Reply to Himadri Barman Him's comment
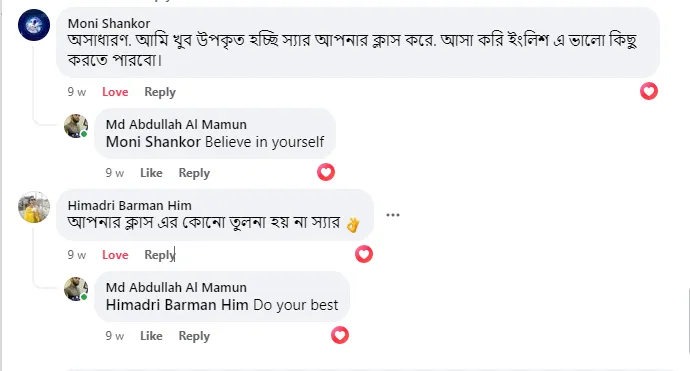Screen dimensions: 690x371 click(160, 255)
